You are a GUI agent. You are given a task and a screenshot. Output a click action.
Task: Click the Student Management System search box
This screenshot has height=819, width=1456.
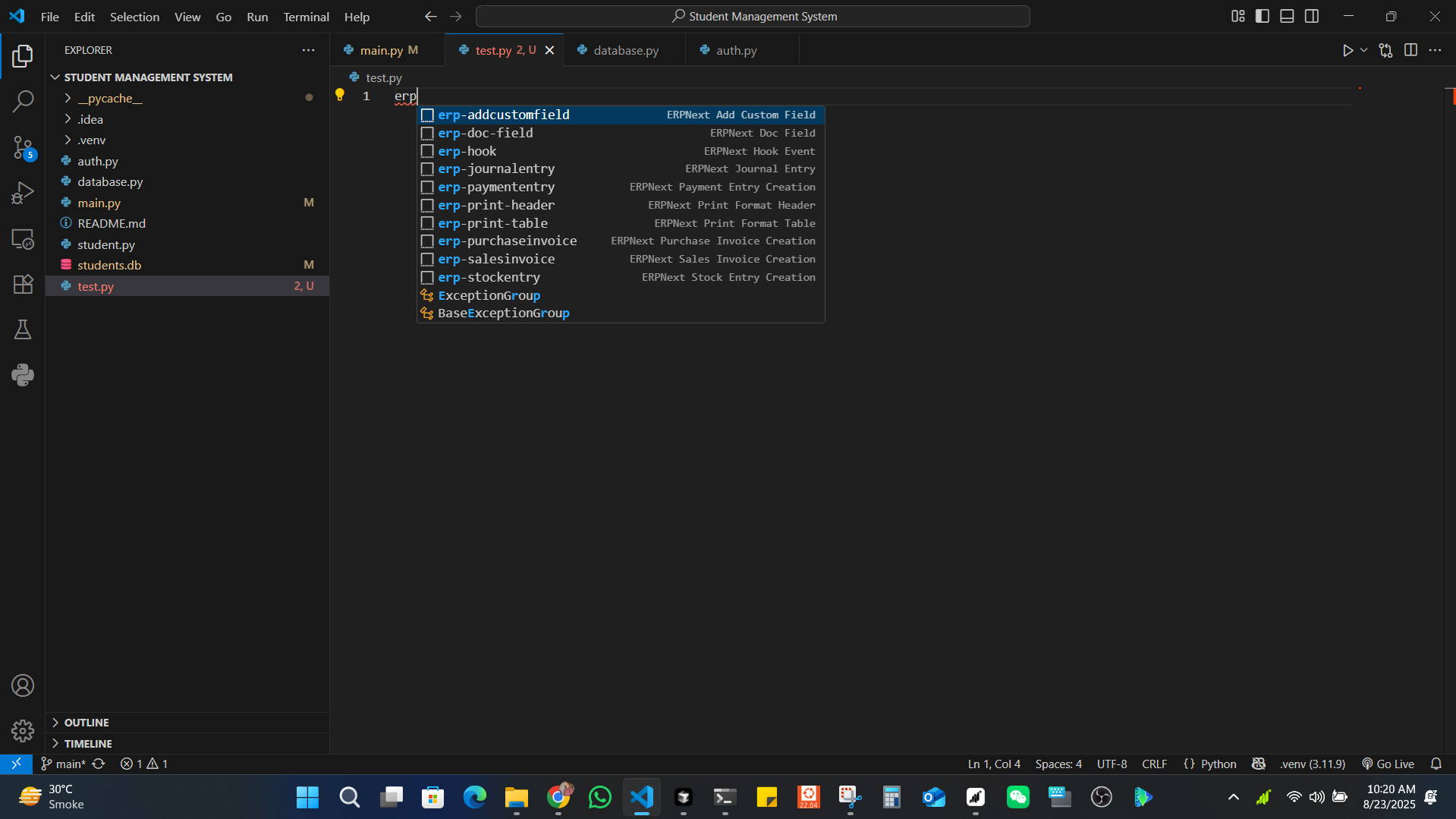(x=753, y=16)
